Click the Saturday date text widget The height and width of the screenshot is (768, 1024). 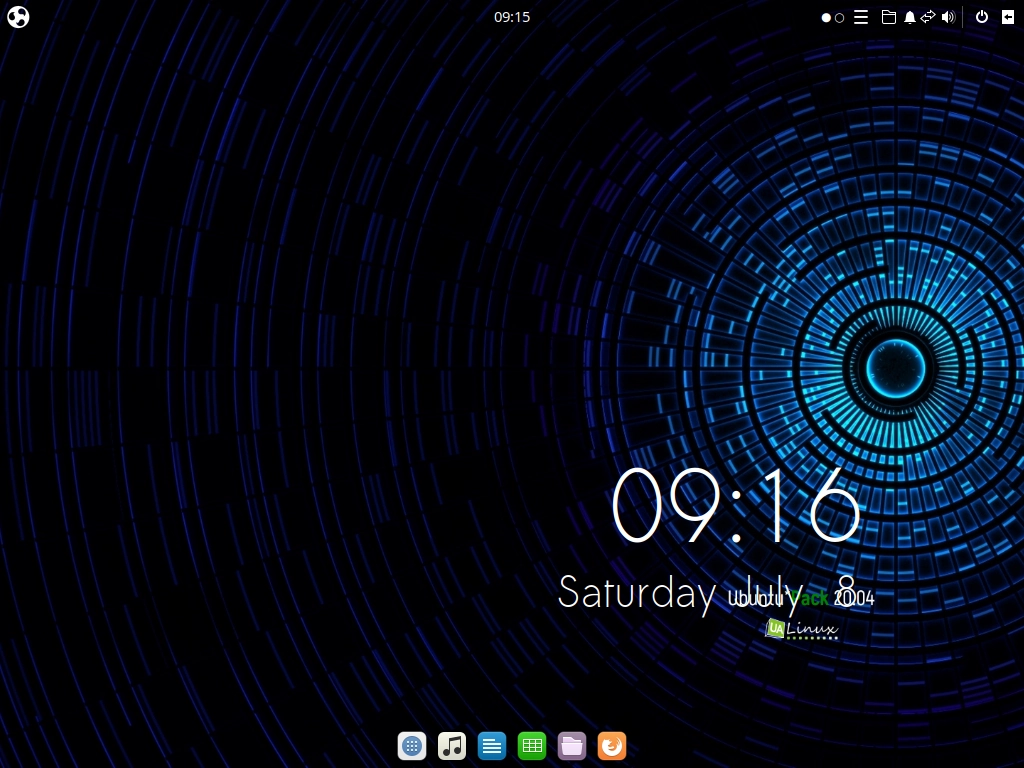(707, 594)
